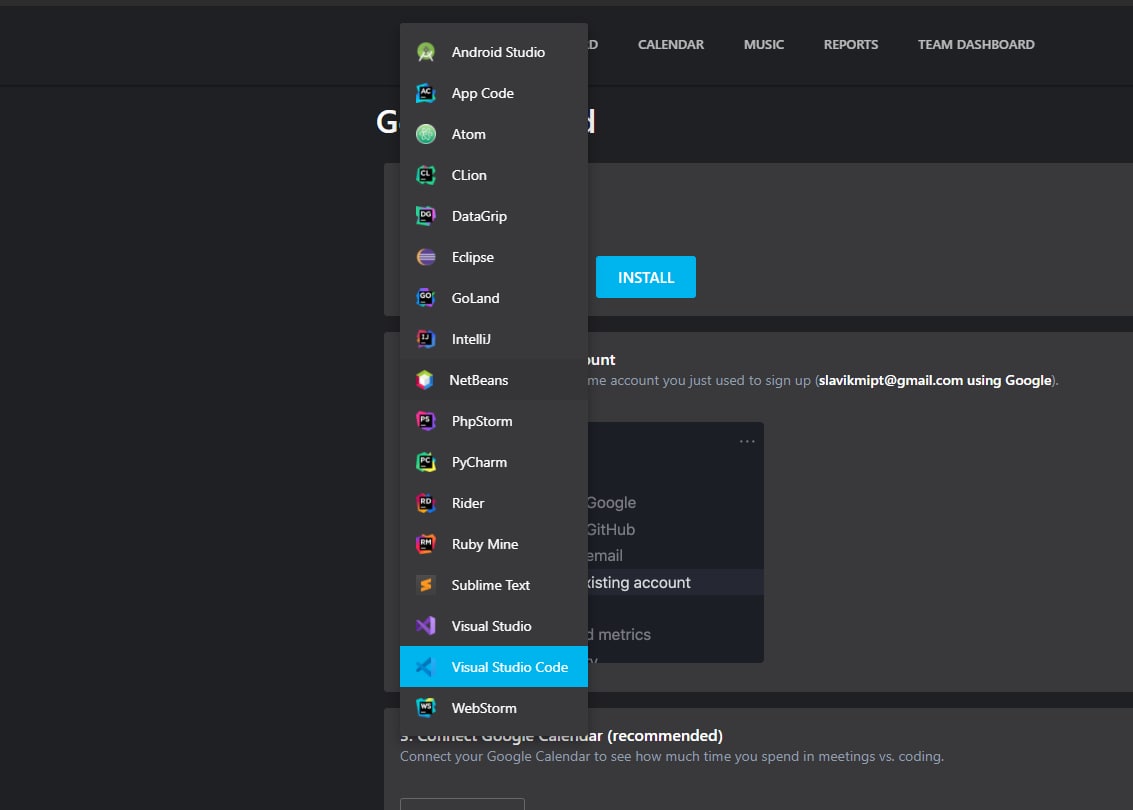Open the CALENDAR tab
Viewport: 1133px width, 810px height.
click(671, 45)
